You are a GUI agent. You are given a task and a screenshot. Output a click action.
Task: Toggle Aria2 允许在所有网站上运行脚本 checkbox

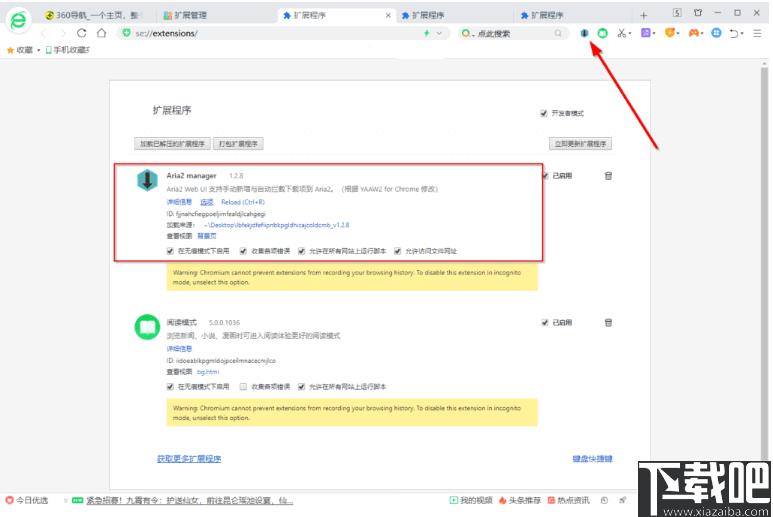point(301,251)
